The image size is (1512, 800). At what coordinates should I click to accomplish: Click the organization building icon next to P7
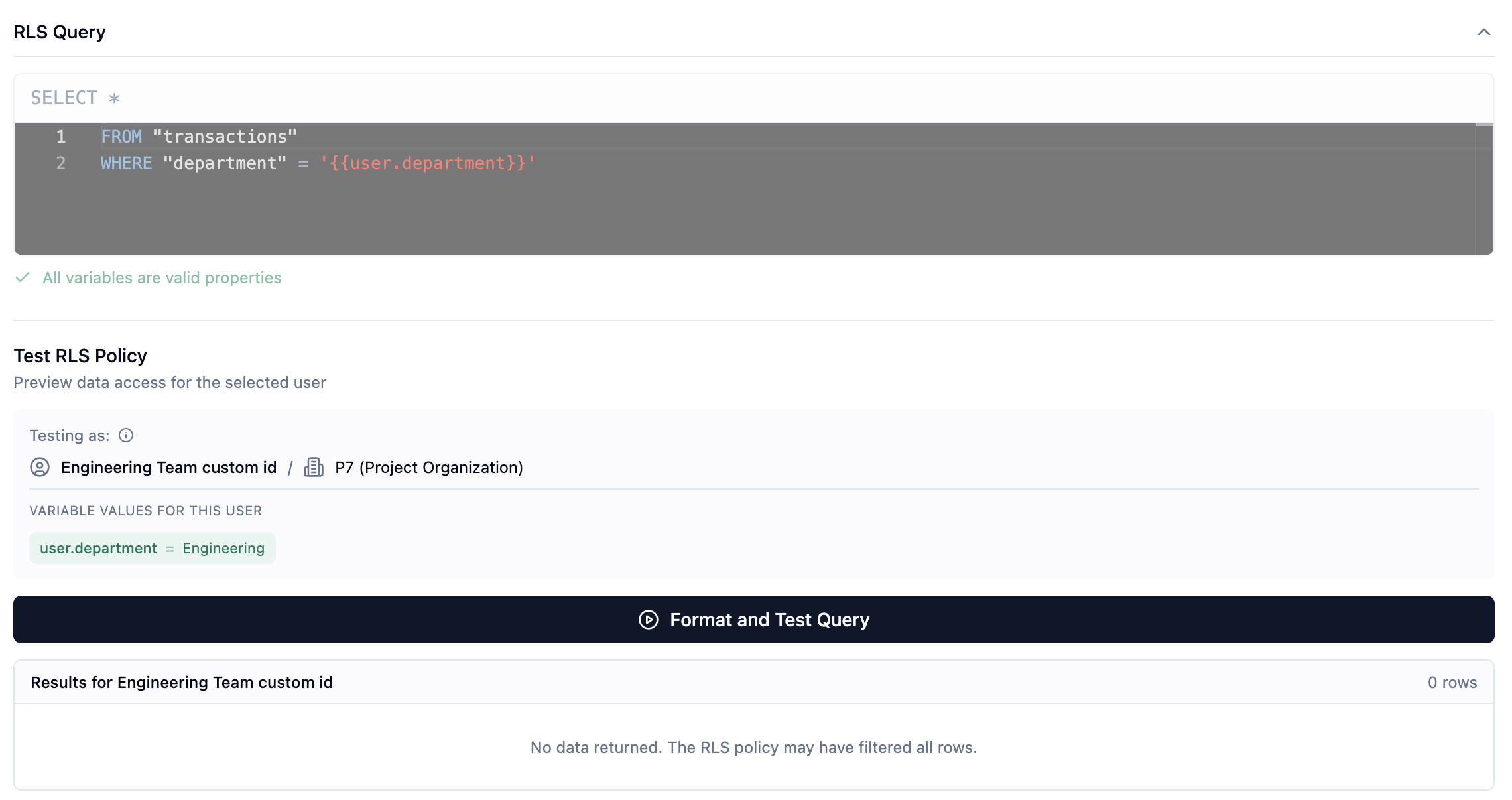tap(314, 467)
